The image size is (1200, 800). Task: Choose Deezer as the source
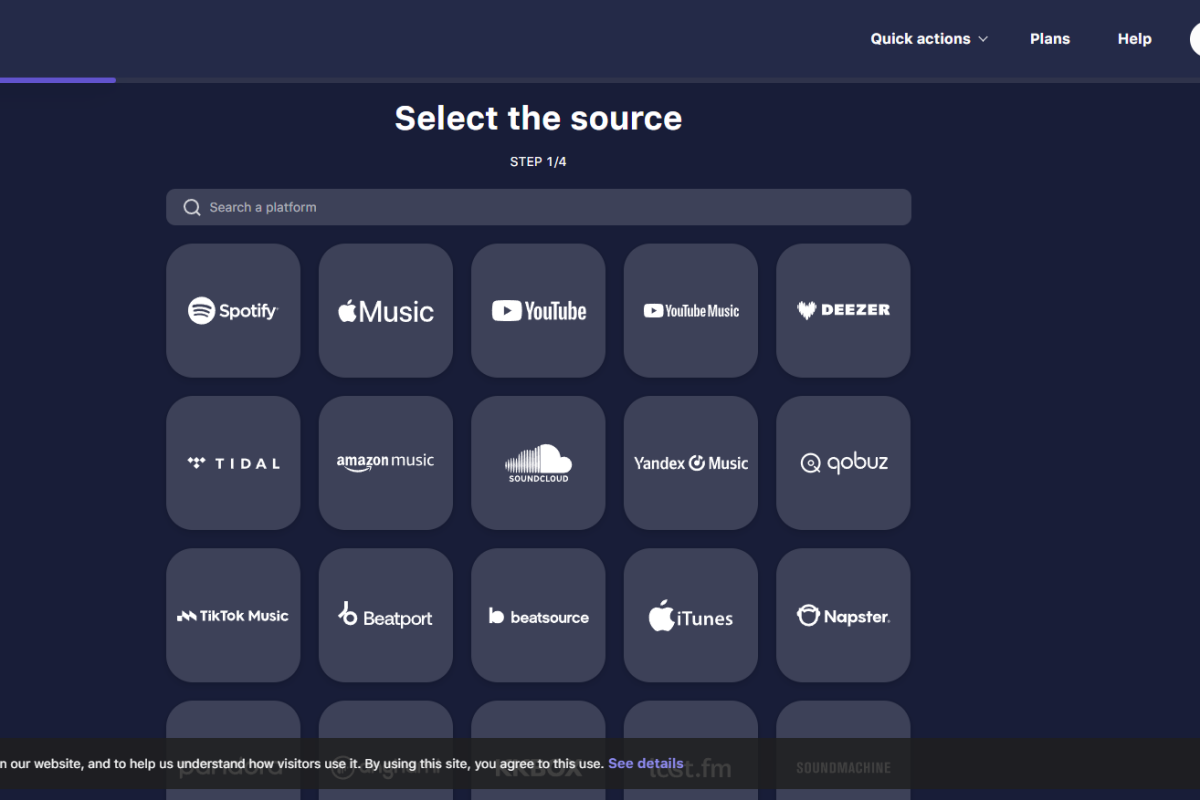[x=843, y=311]
